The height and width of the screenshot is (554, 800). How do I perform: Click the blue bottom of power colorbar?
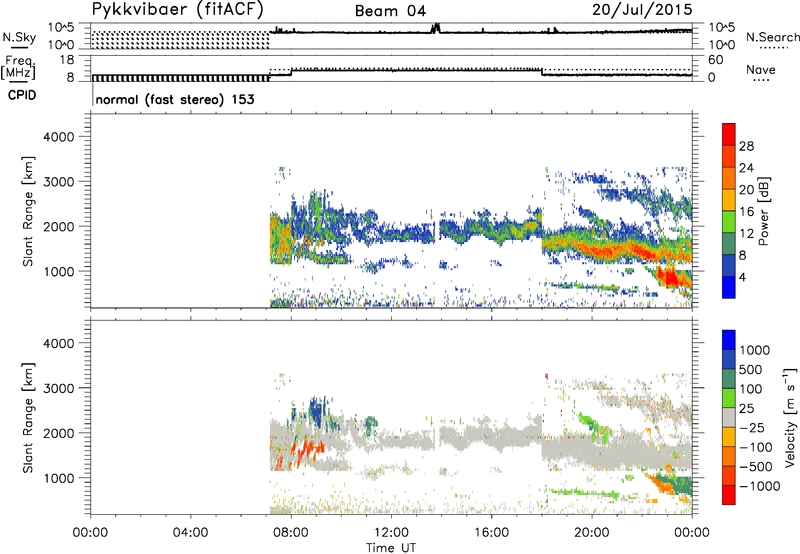(x=729, y=287)
